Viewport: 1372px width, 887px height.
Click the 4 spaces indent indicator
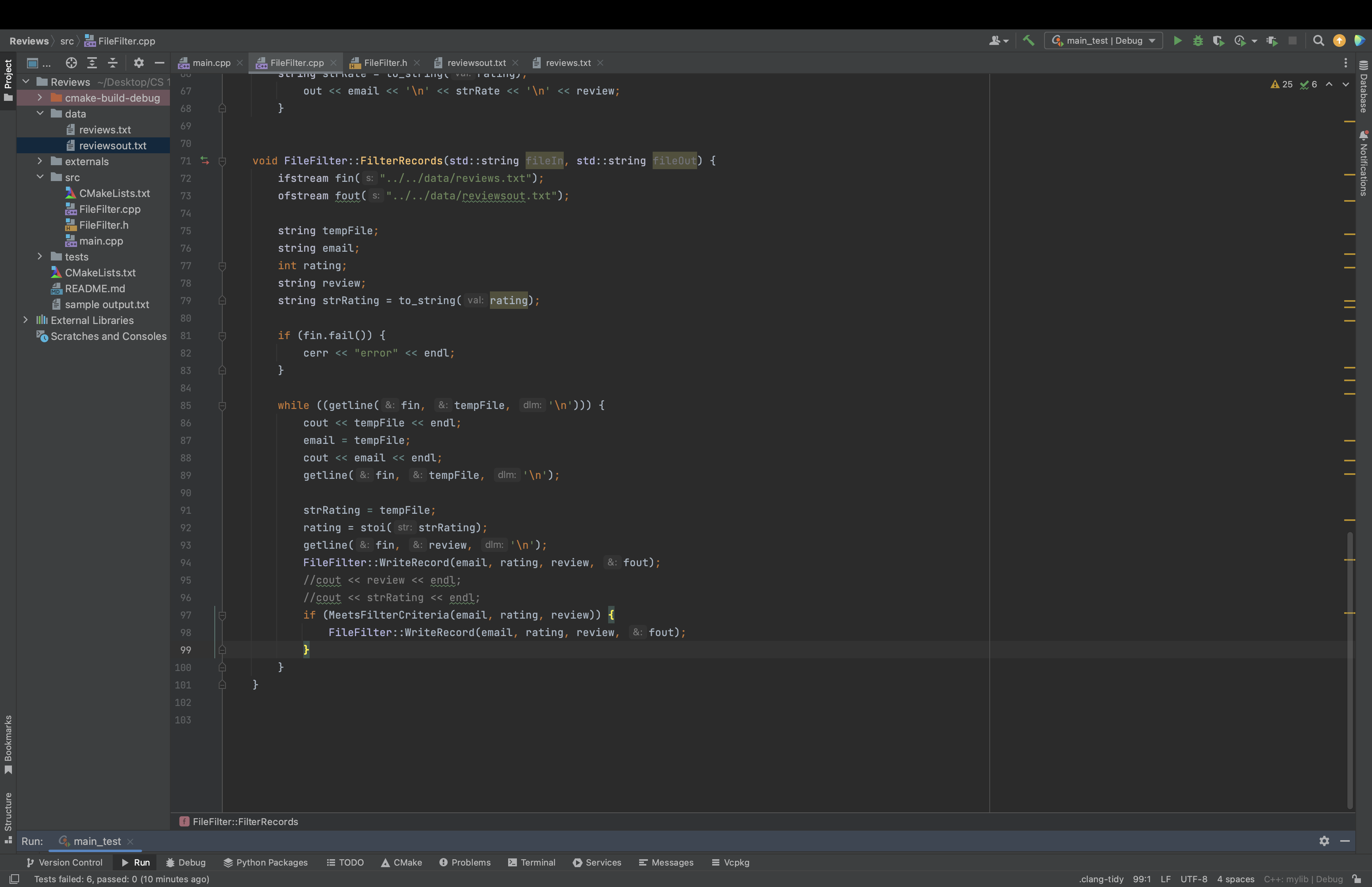[1235, 879]
